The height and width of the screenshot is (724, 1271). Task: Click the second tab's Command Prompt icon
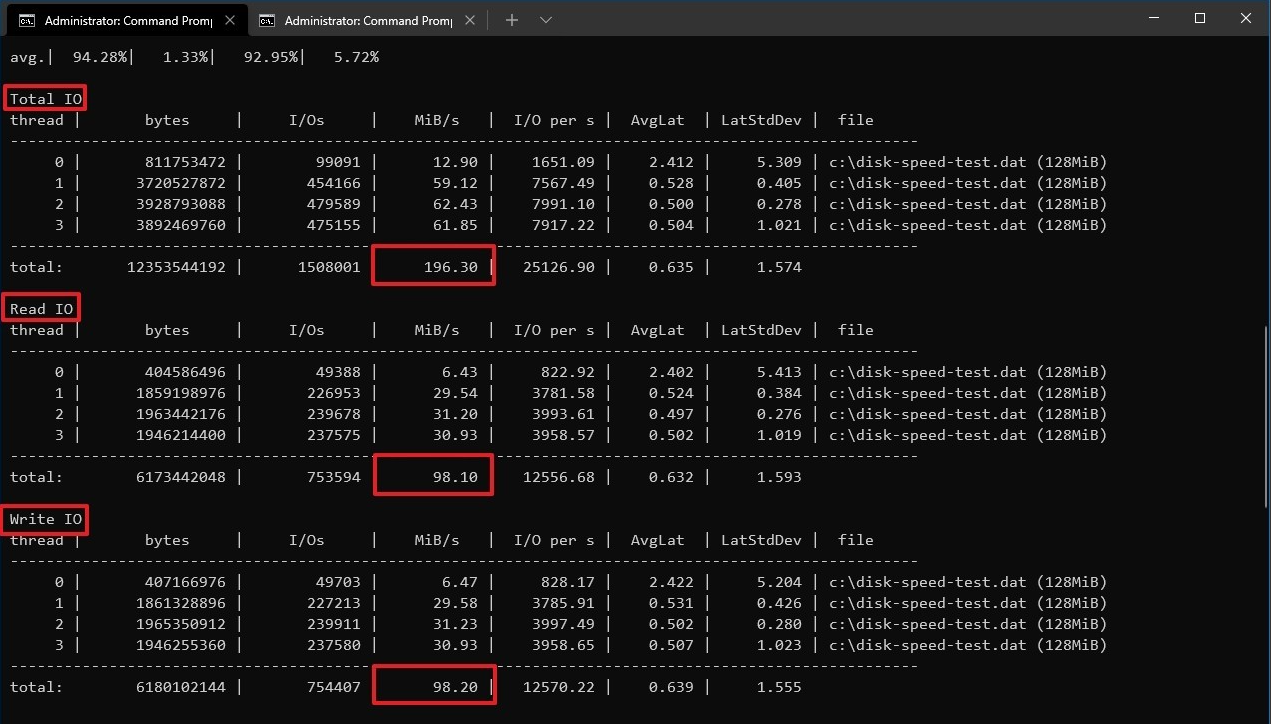[267, 20]
